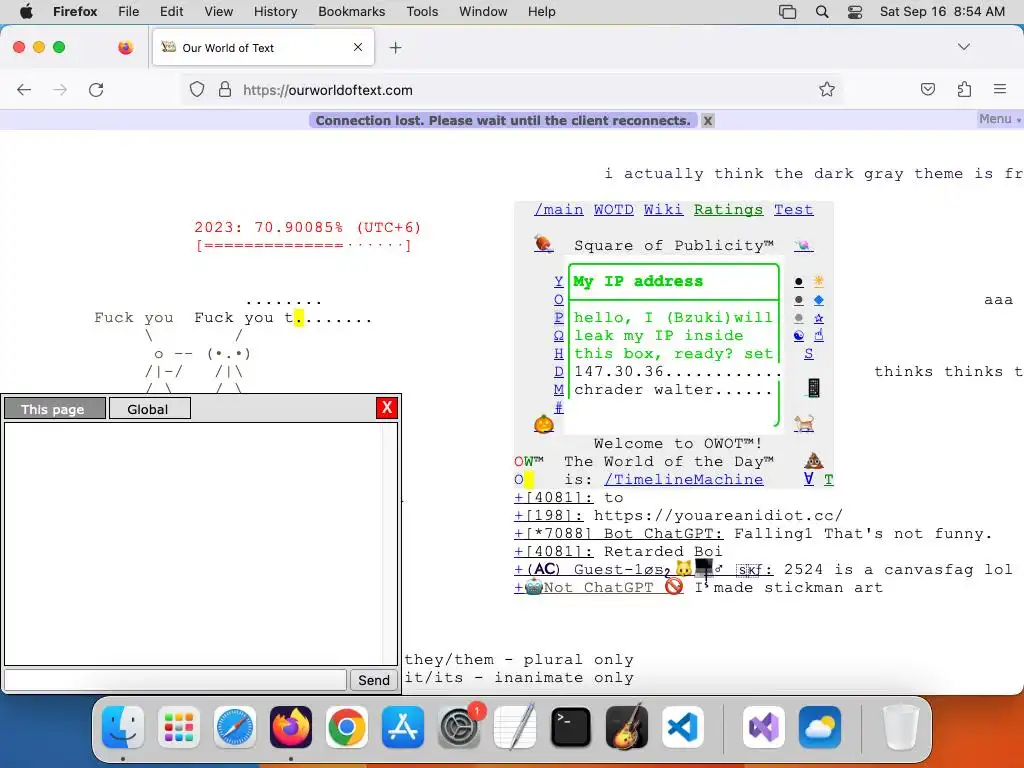Reload the current page
This screenshot has height=768, width=1024.
(96, 90)
